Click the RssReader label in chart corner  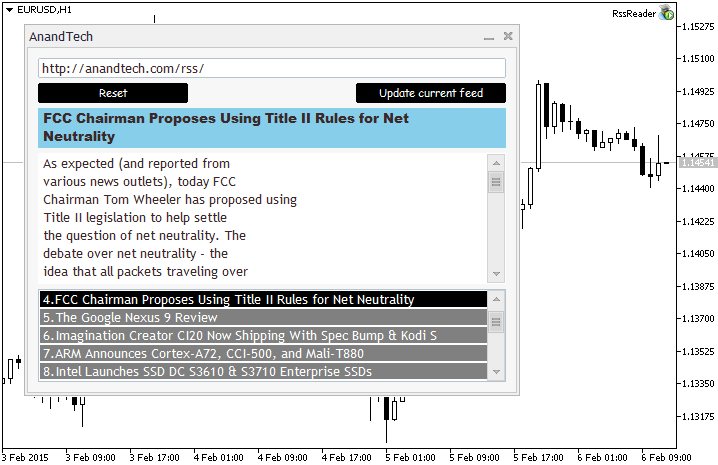pos(634,14)
